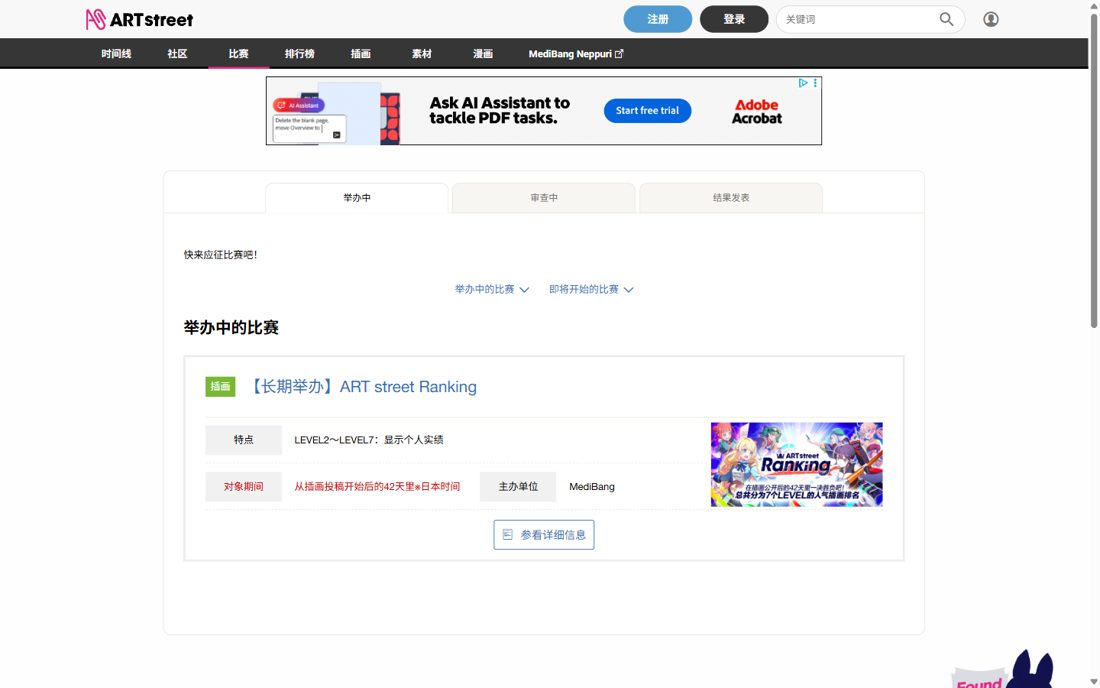Select the 比赛 menu item
This screenshot has width=1100, height=688.
[x=239, y=54]
